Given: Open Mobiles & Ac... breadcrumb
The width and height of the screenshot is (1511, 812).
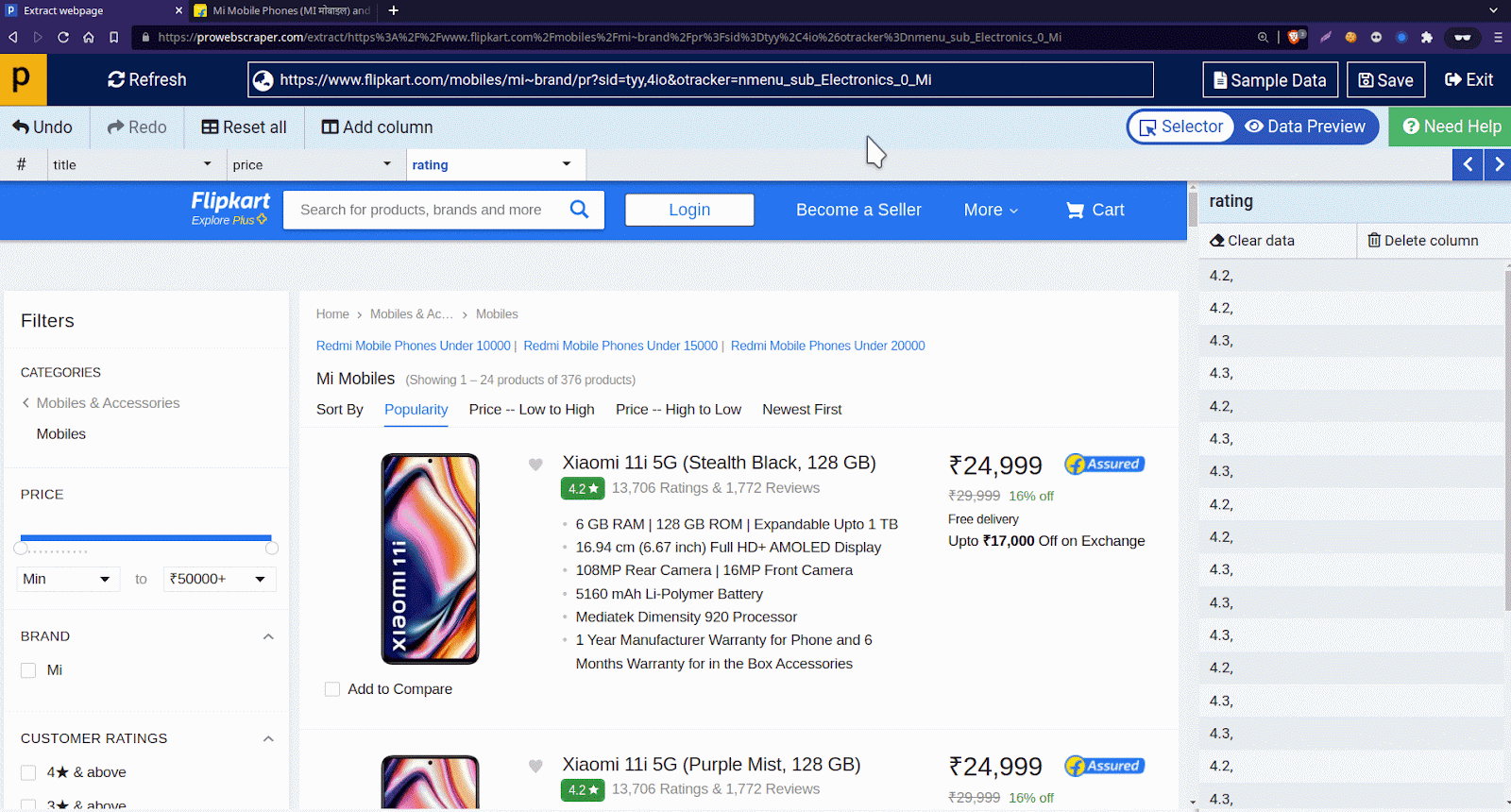Looking at the screenshot, I should 412,314.
